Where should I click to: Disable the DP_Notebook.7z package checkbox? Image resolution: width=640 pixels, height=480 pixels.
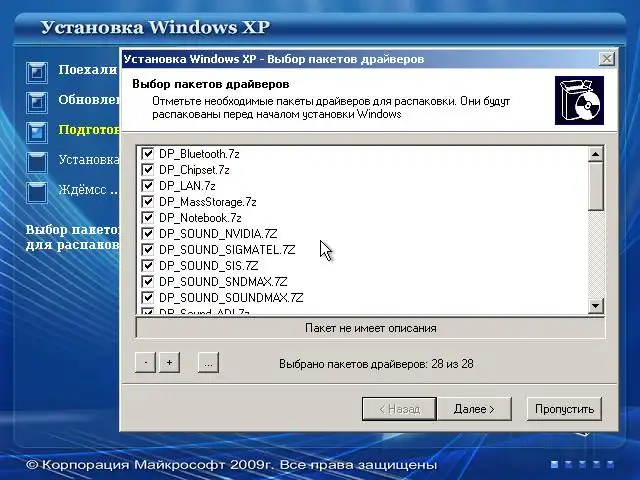coord(147,218)
